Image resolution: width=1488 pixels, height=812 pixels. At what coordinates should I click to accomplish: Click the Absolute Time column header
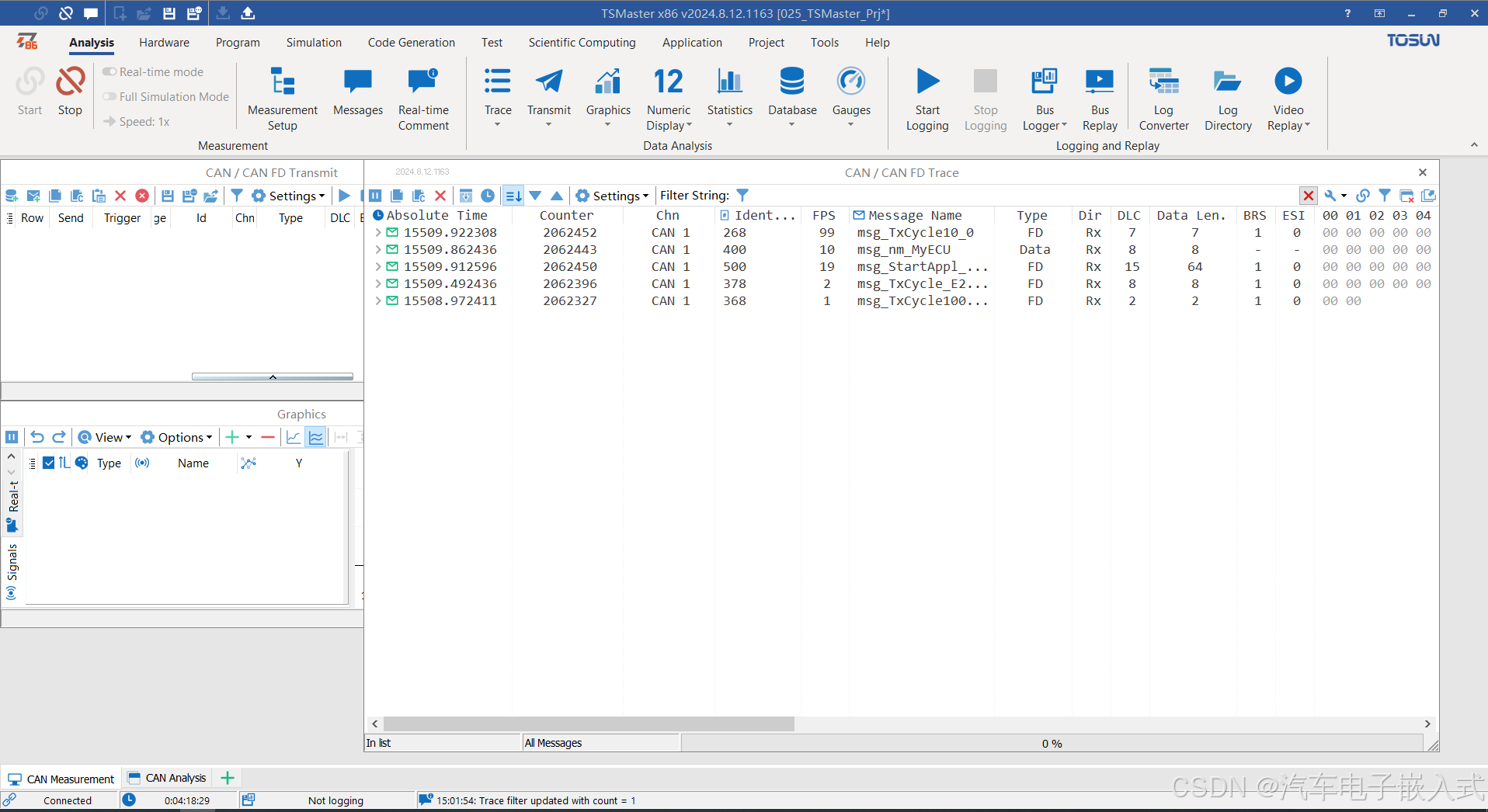pos(437,215)
